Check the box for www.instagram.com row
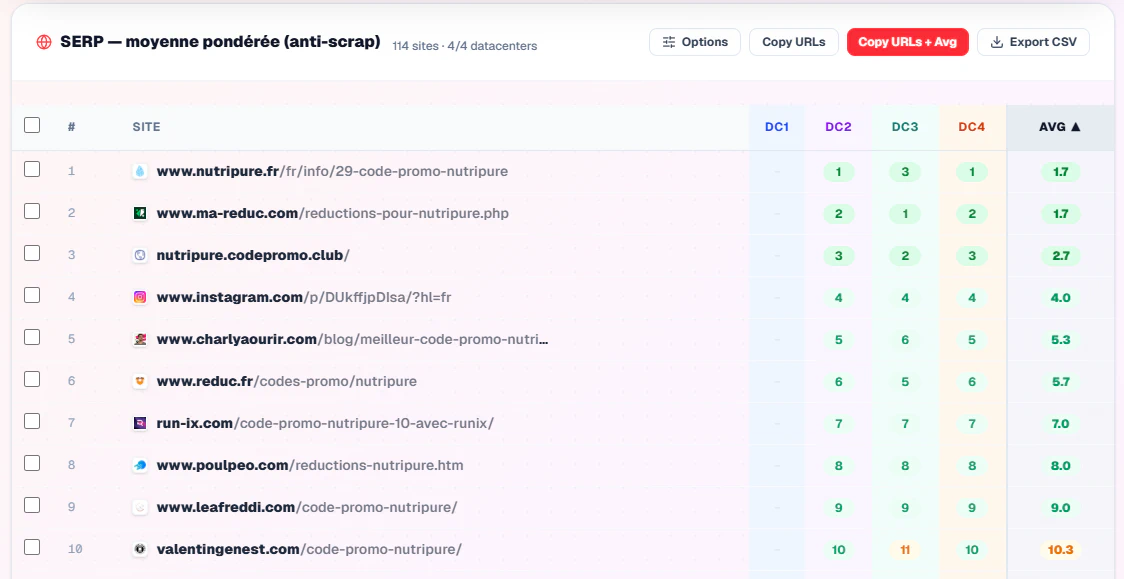The height and width of the screenshot is (579, 1124). point(32,295)
